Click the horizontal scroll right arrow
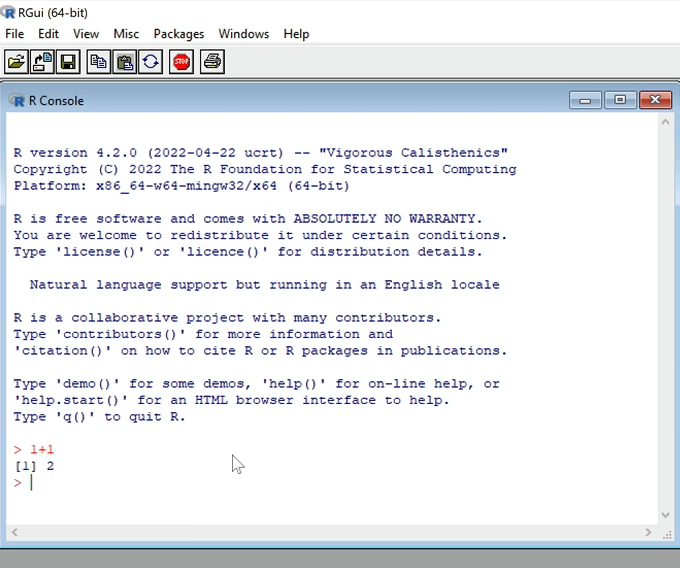This screenshot has width=680, height=568. [x=648, y=532]
